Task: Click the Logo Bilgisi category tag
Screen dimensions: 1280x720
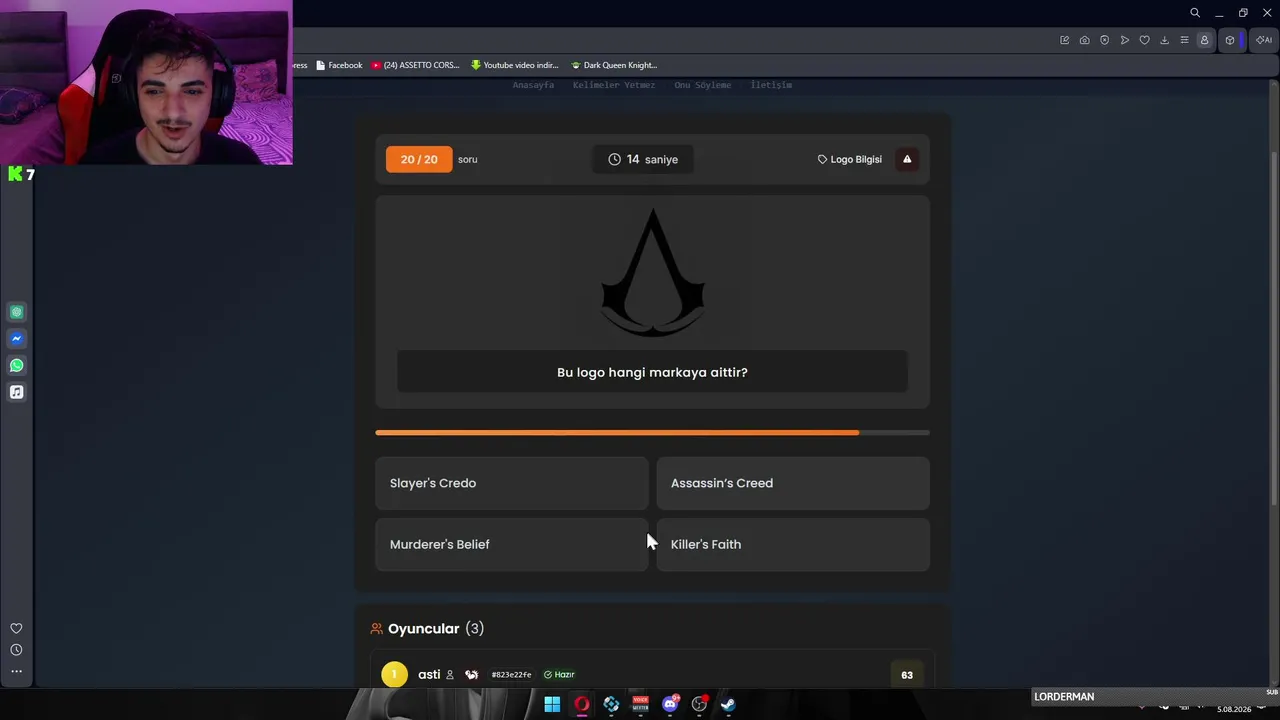Action: point(850,159)
